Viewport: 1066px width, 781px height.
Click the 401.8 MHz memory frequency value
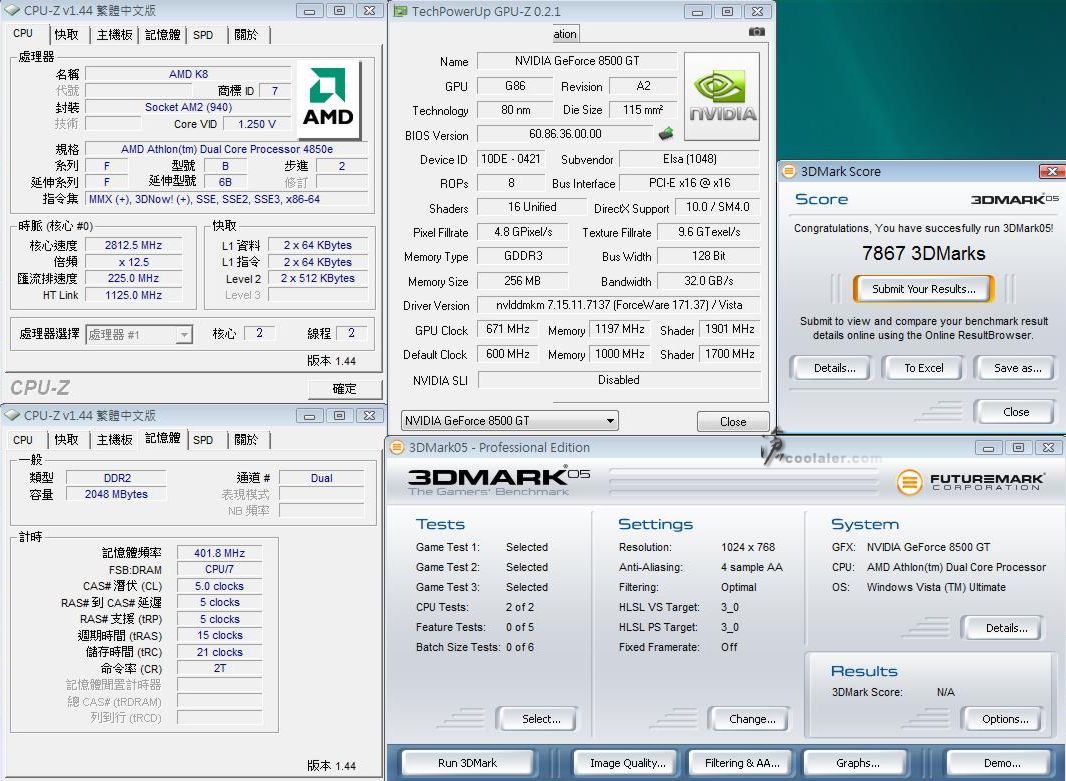coord(219,553)
